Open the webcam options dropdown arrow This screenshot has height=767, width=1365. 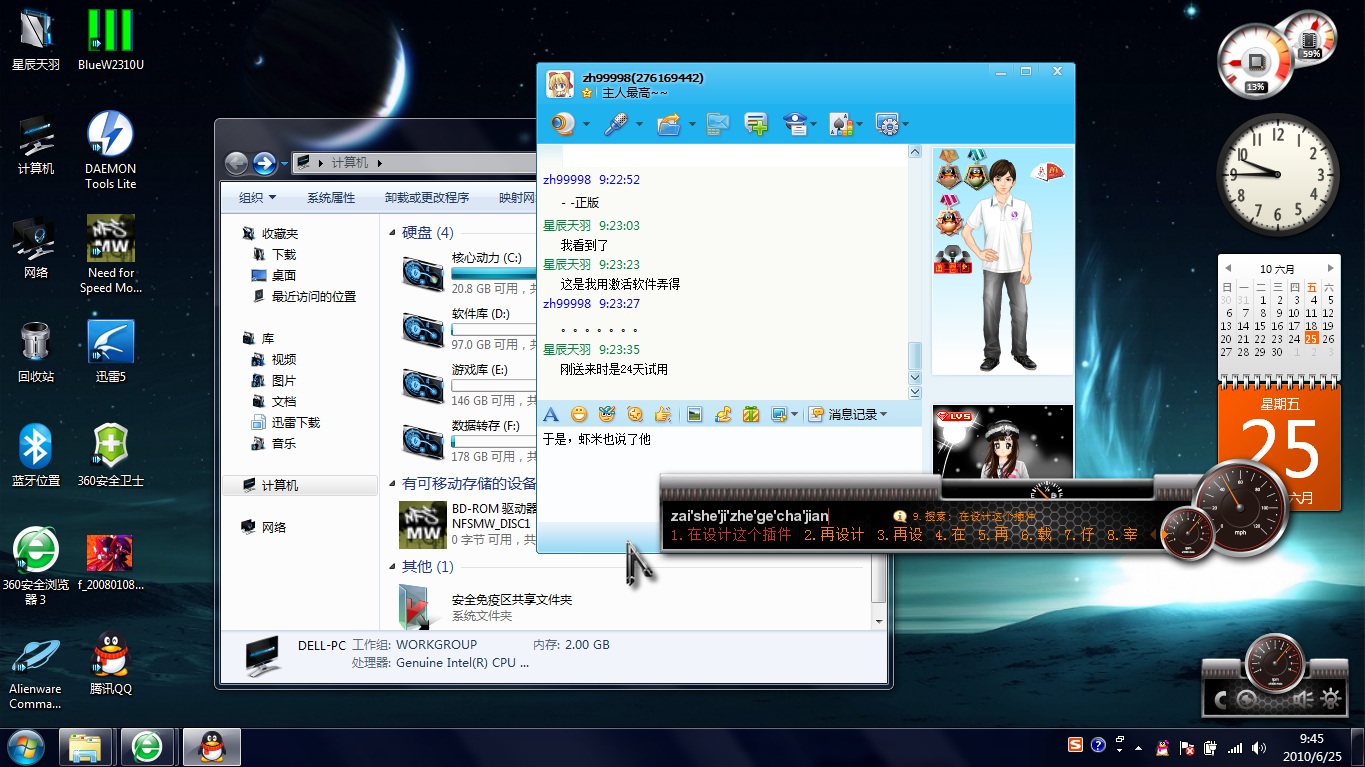586,125
